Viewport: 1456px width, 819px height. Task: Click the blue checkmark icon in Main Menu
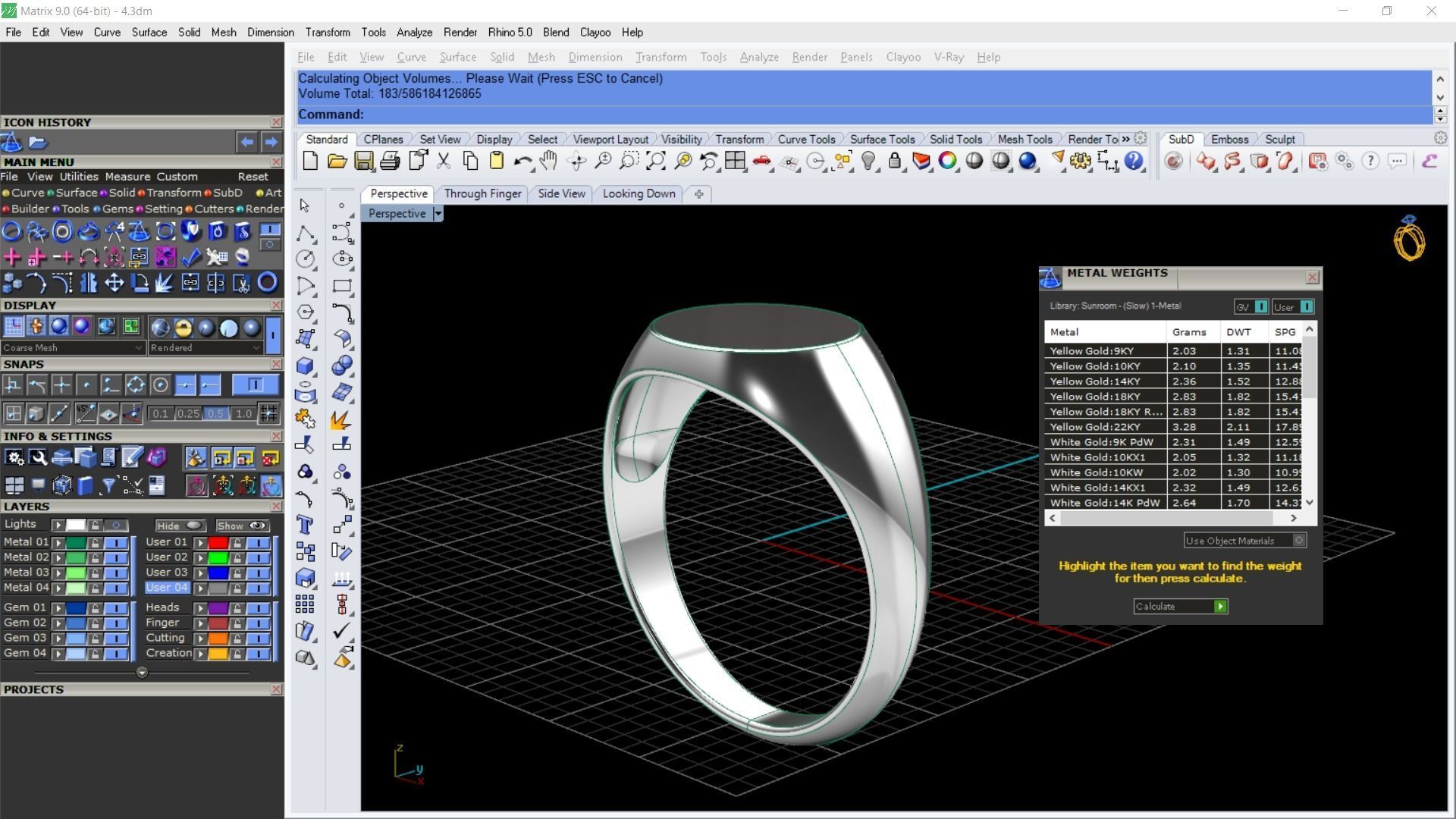click(191, 257)
